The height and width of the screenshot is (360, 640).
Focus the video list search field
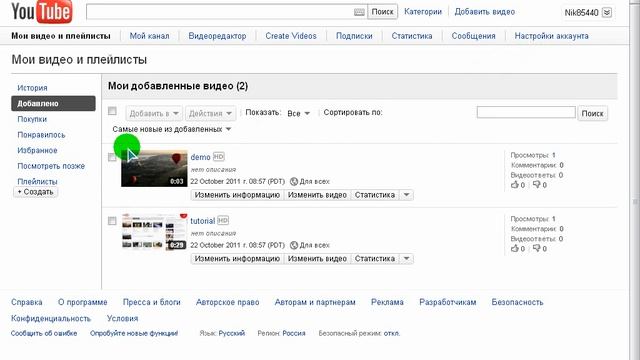pos(526,112)
